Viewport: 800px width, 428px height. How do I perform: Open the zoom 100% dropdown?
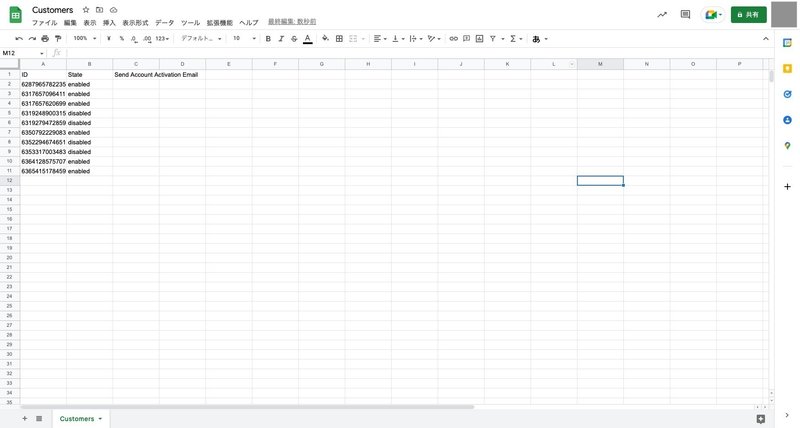pos(85,39)
